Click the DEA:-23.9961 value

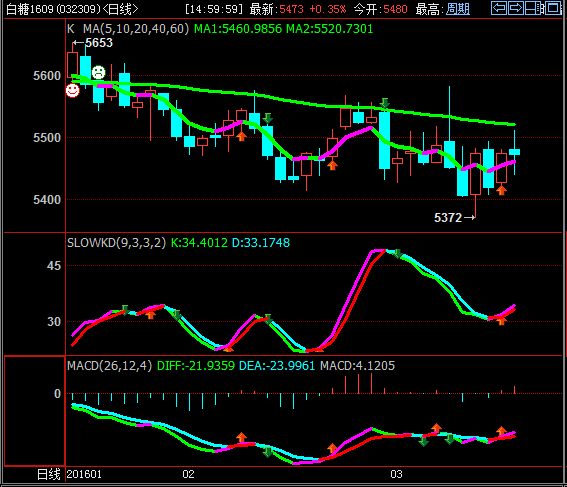click(277, 366)
